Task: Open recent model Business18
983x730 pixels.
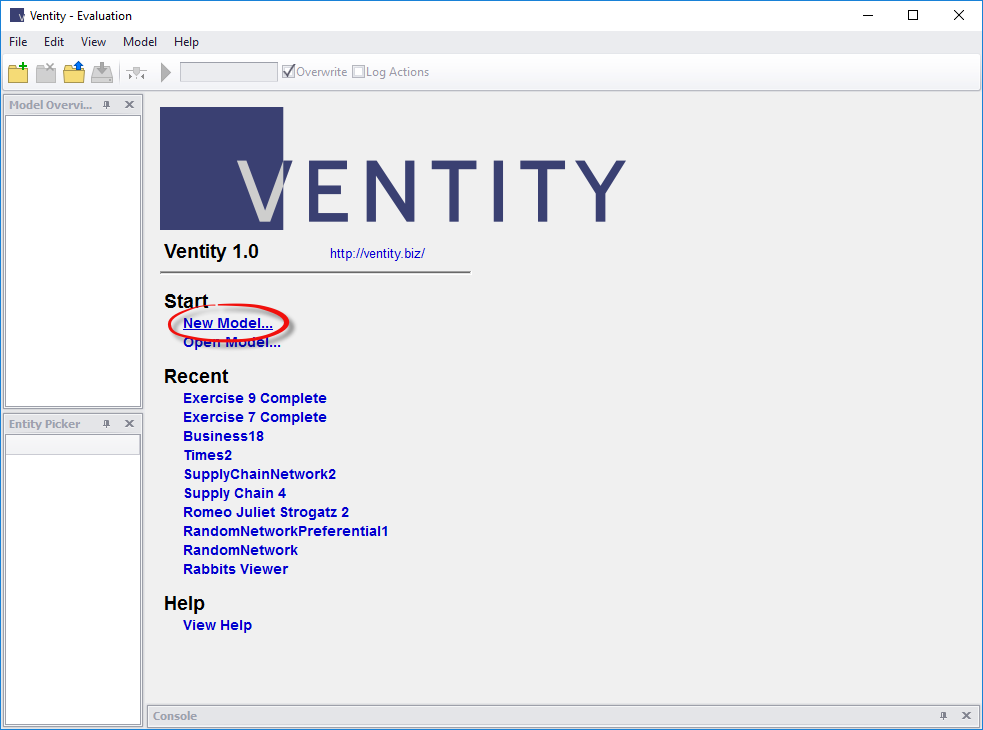Action: [223, 436]
